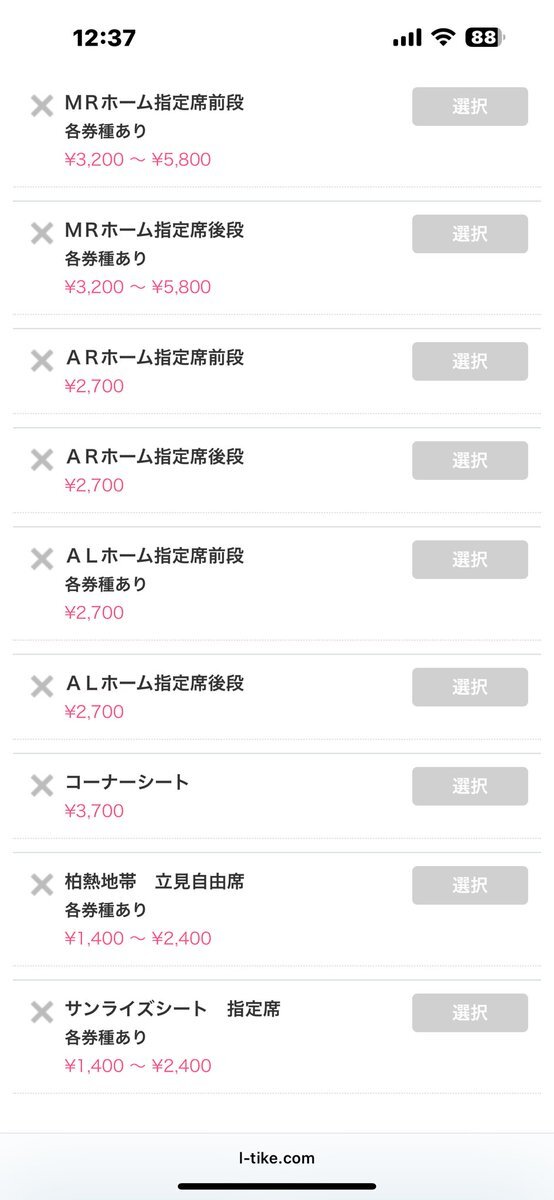Click 選択 for コーナーシート

[470, 786]
